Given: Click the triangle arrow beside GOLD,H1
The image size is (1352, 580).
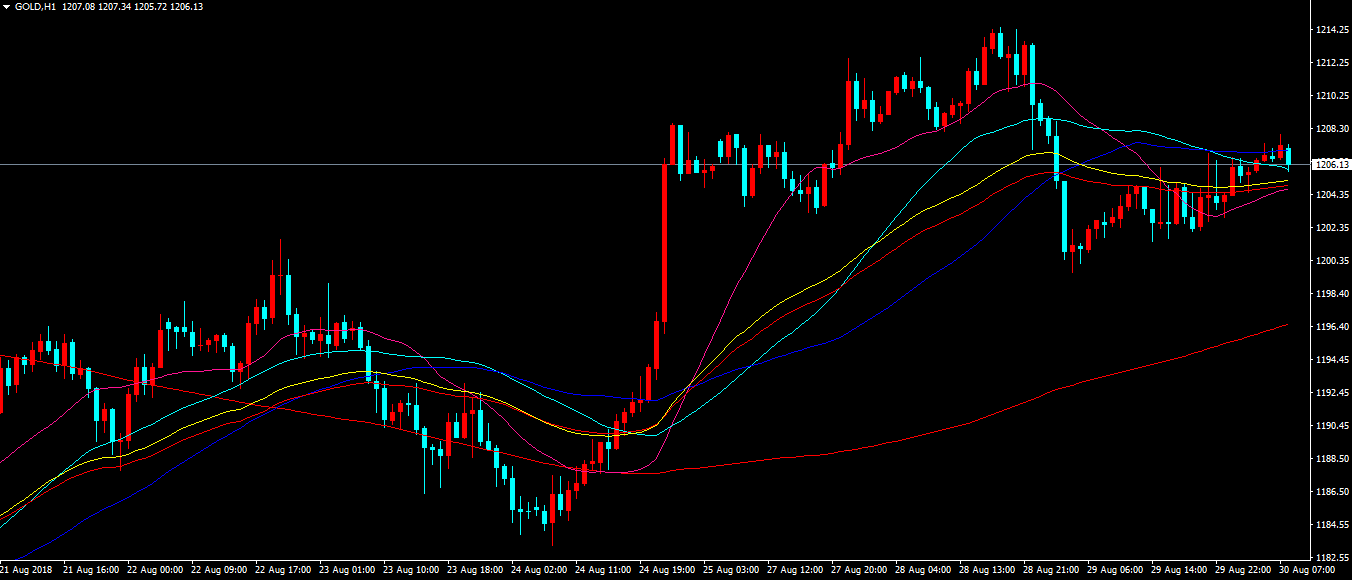Looking at the screenshot, I should pyautogui.click(x=7, y=7).
